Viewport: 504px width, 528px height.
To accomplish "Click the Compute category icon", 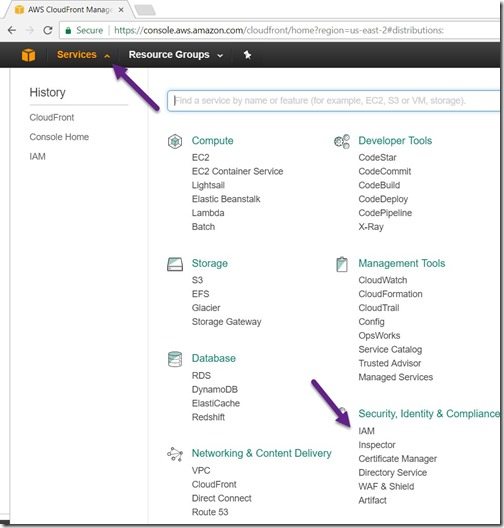I will pyautogui.click(x=175, y=141).
